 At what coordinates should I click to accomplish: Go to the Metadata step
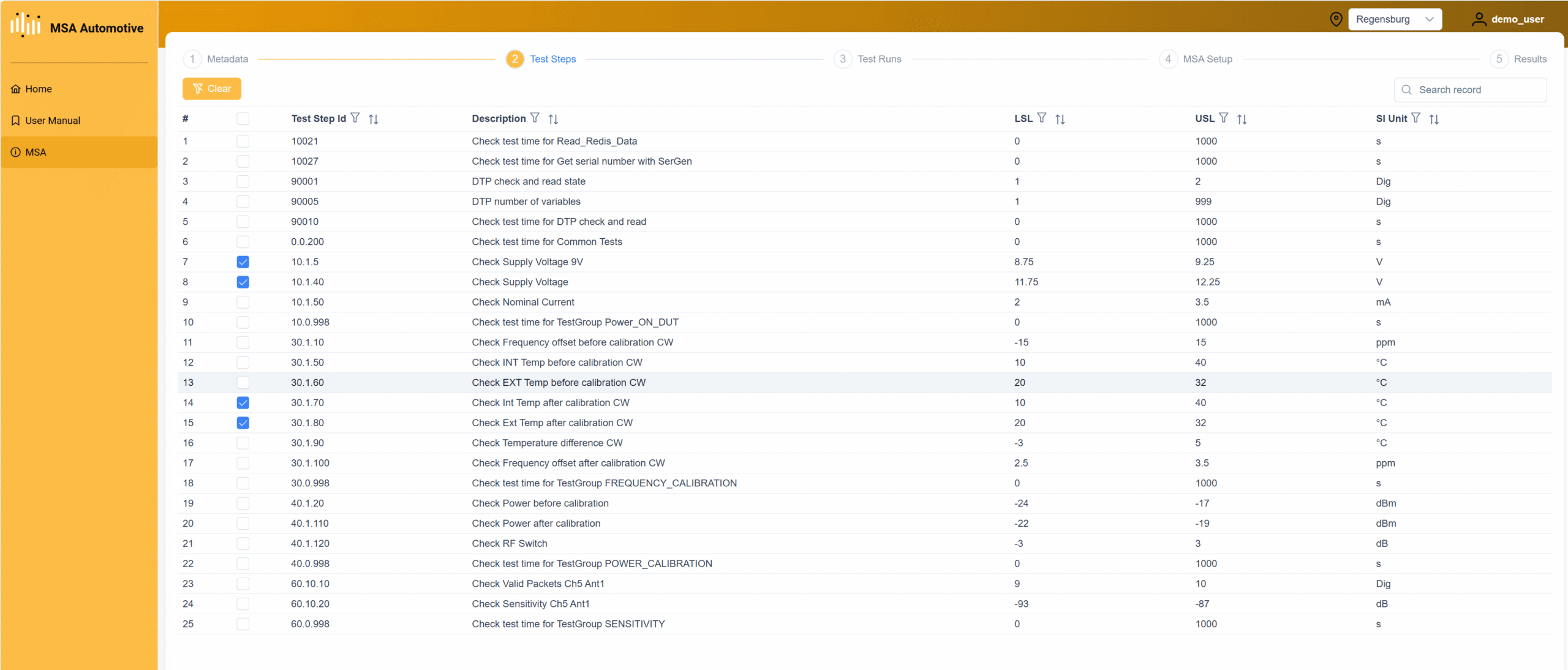216,59
